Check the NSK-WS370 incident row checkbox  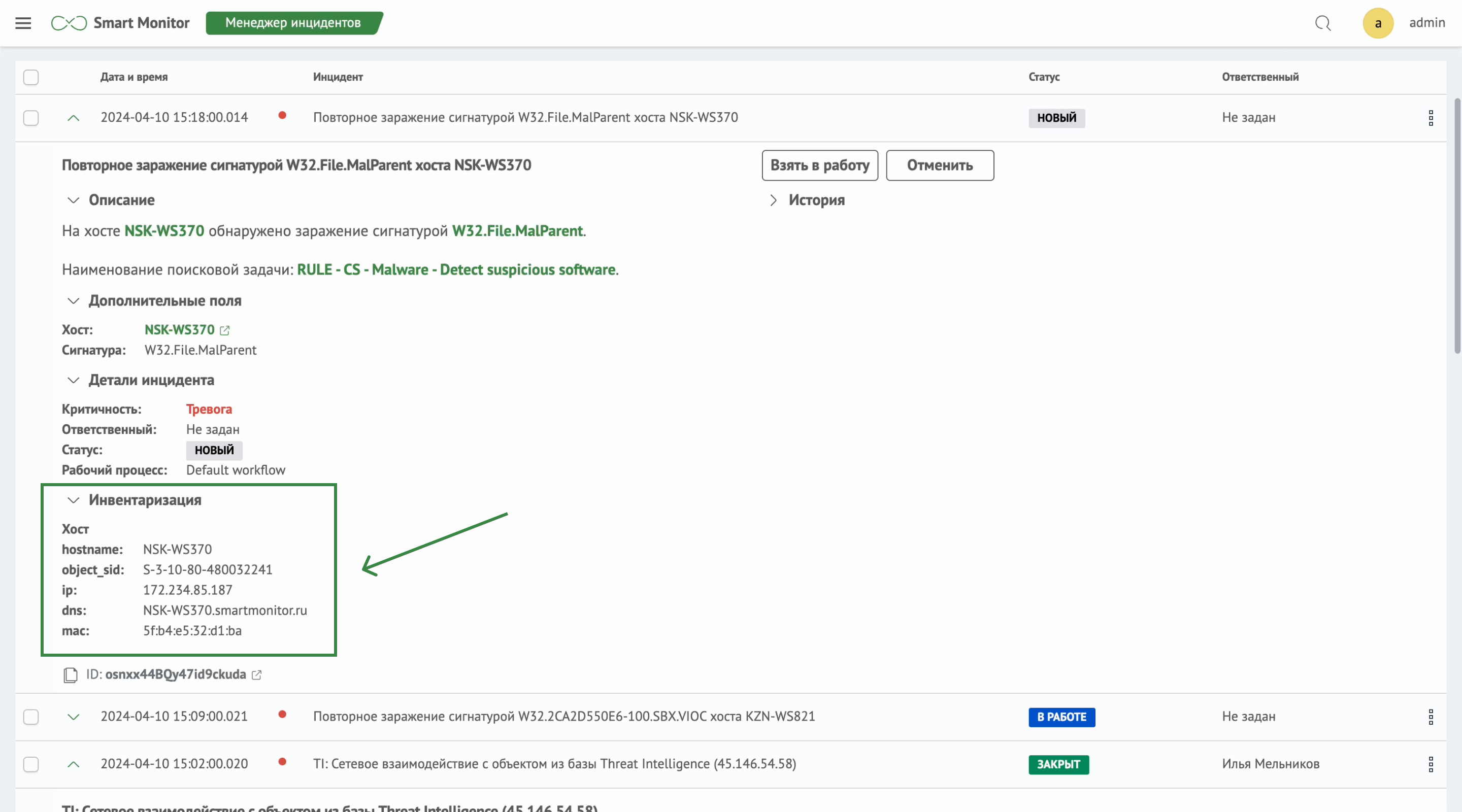click(31, 118)
